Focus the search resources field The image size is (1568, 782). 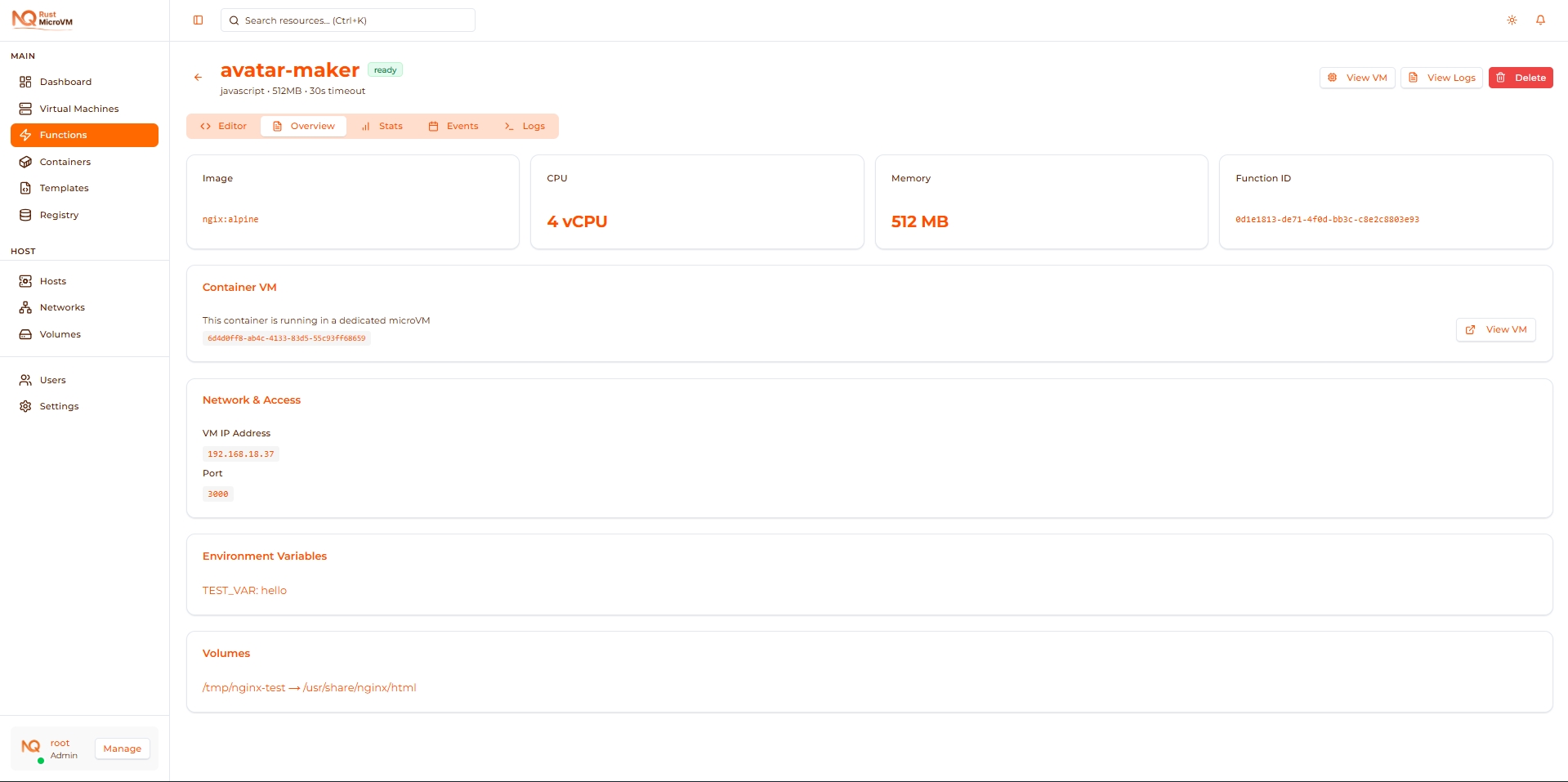click(x=348, y=20)
